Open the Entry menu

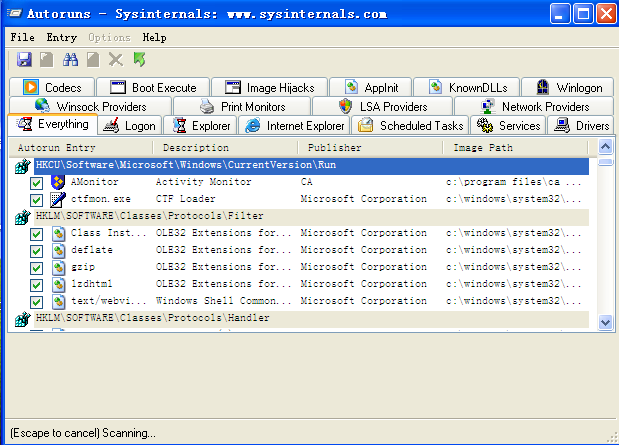(62, 38)
